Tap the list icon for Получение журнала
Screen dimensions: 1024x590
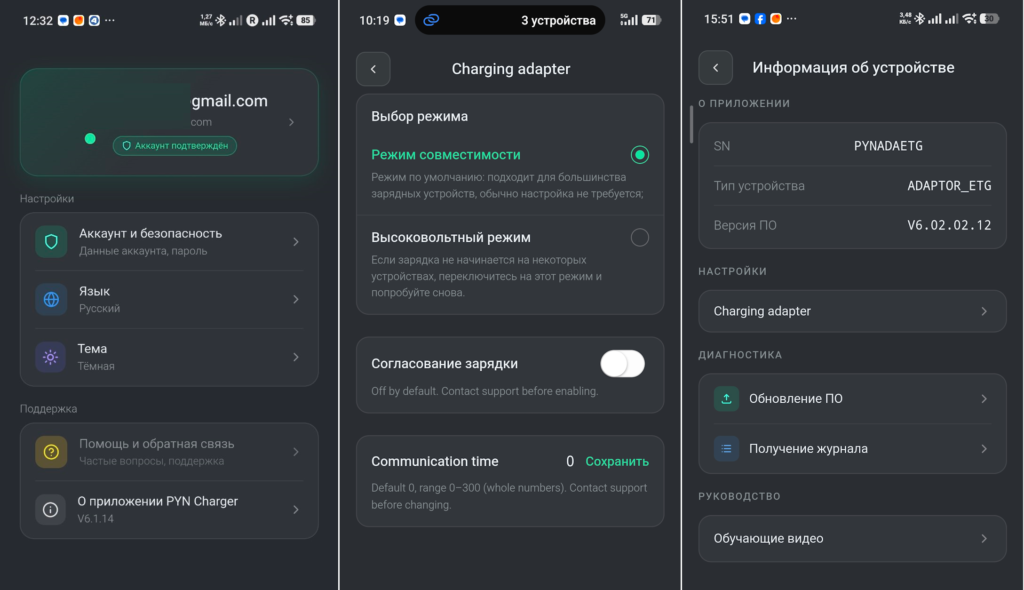pyautogui.click(x=726, y=449)
